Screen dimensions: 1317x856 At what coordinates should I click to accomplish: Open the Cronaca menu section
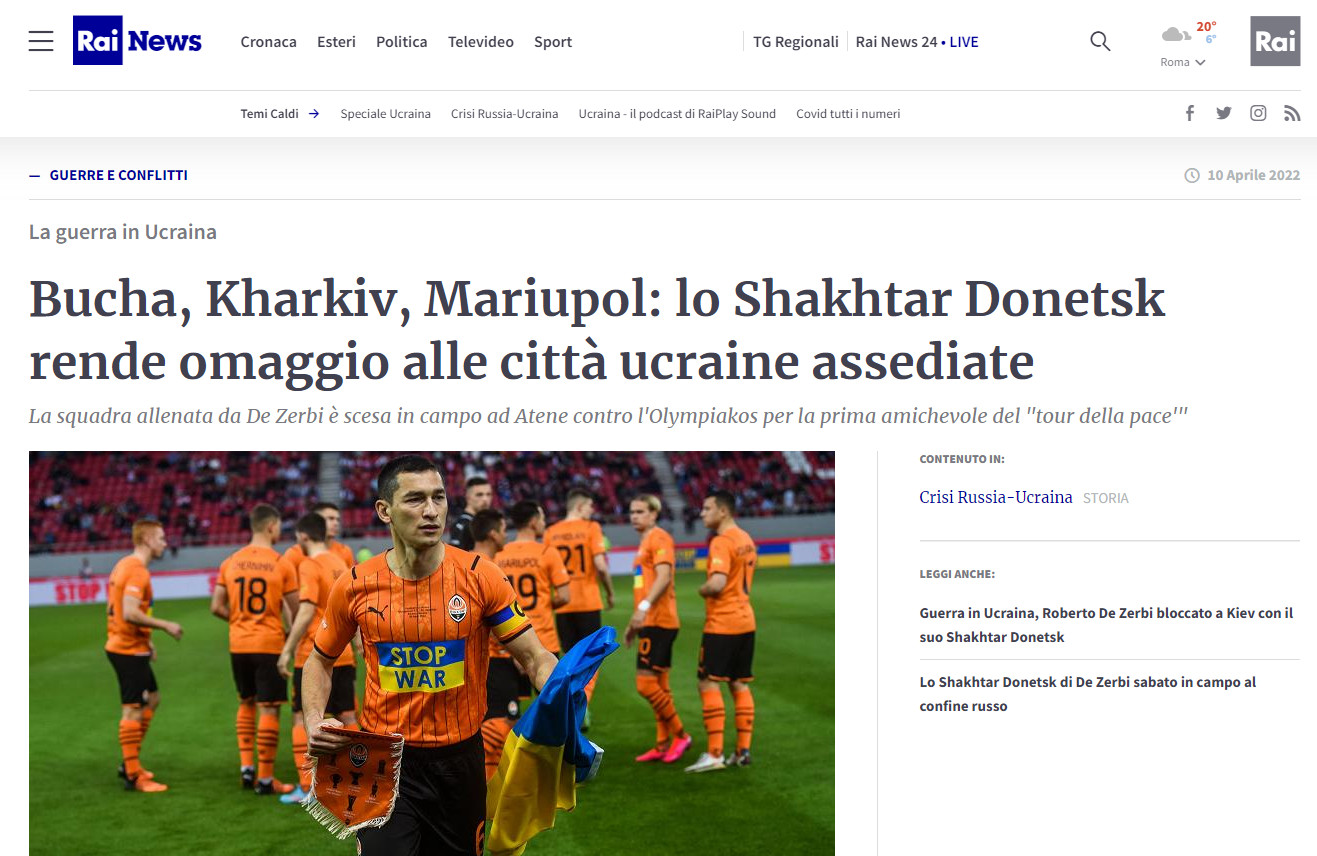coord(268,42)
